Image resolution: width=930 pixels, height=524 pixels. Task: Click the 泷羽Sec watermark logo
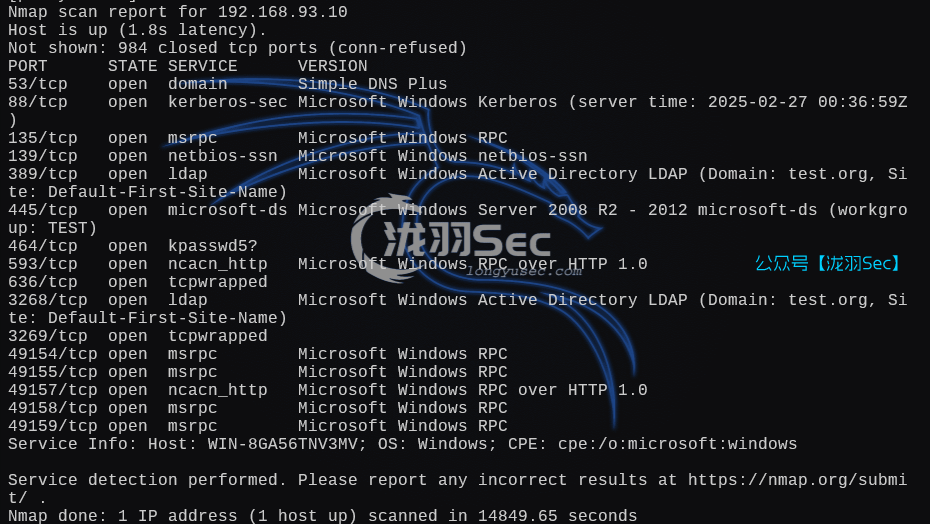point(452,241)
